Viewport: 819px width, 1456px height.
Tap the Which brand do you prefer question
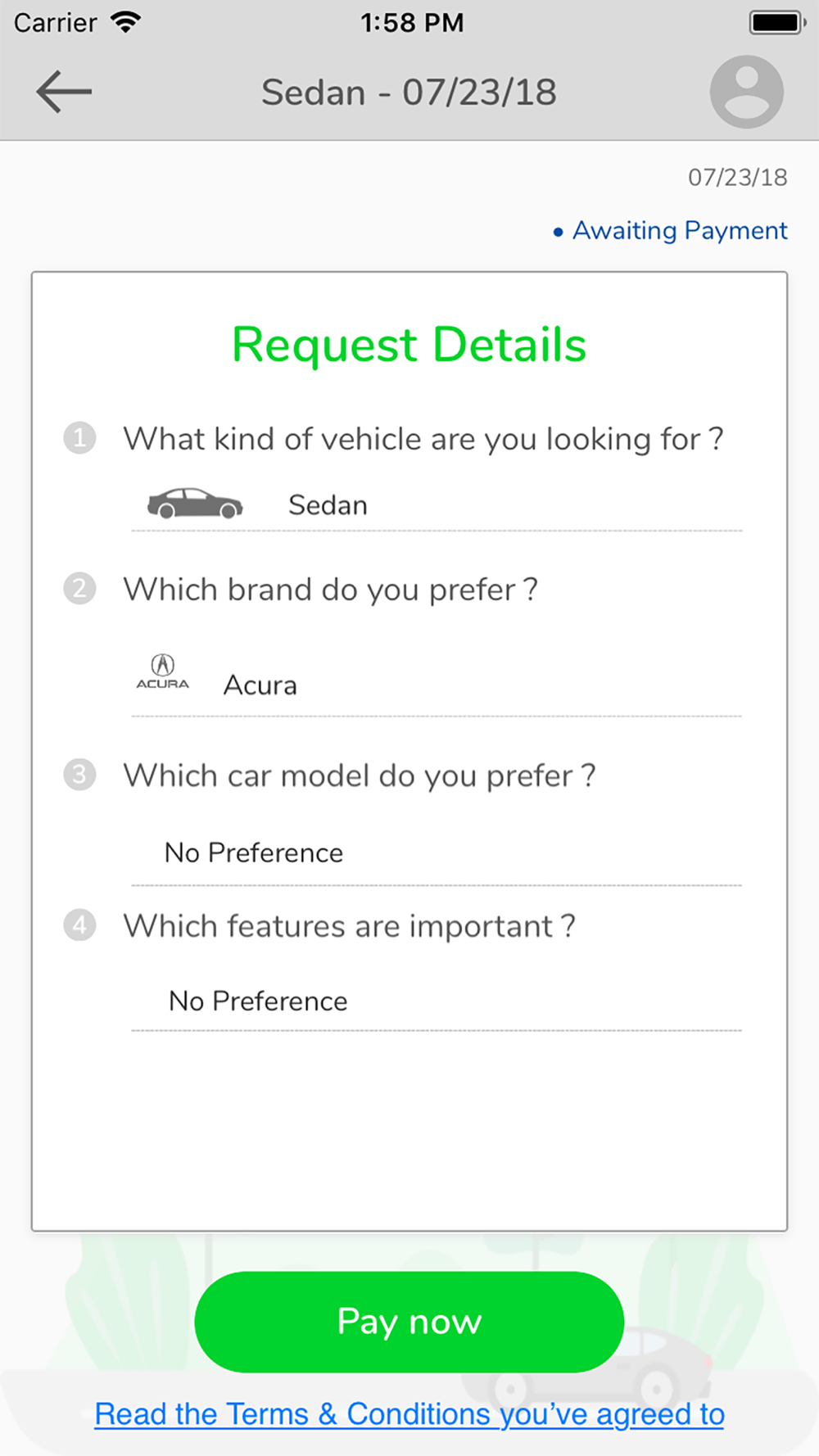[x=331, y=590]
